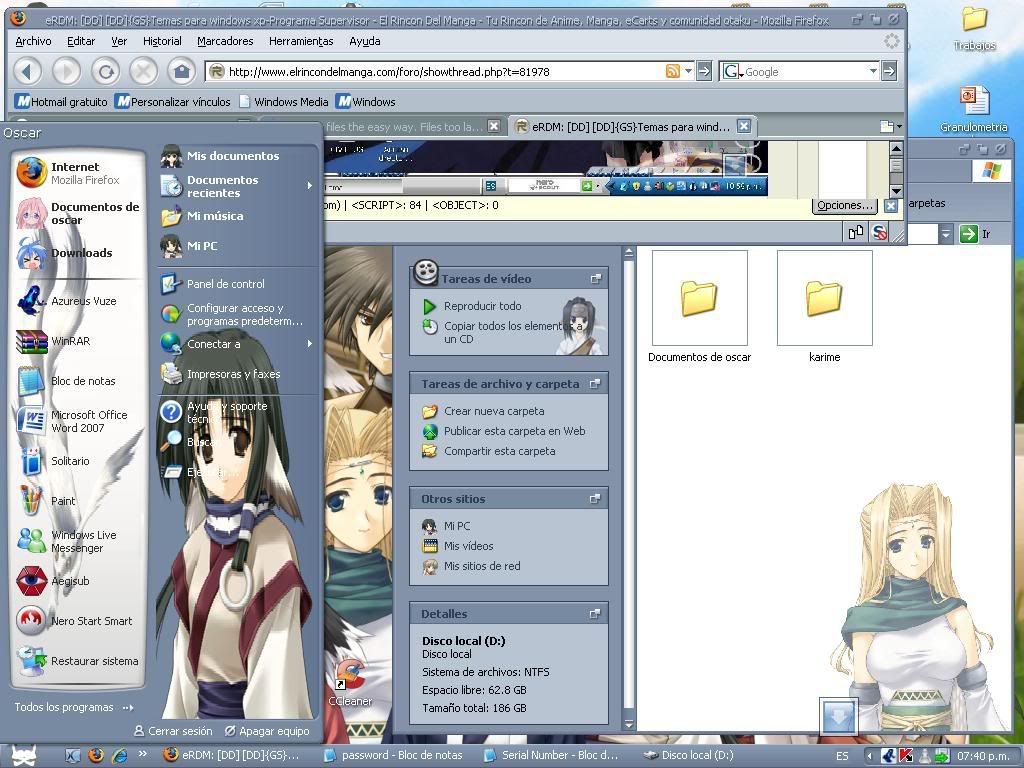Viewport: 1024px width, 768px height.
Task: Open Firefox home page icon
Action: 182,71
